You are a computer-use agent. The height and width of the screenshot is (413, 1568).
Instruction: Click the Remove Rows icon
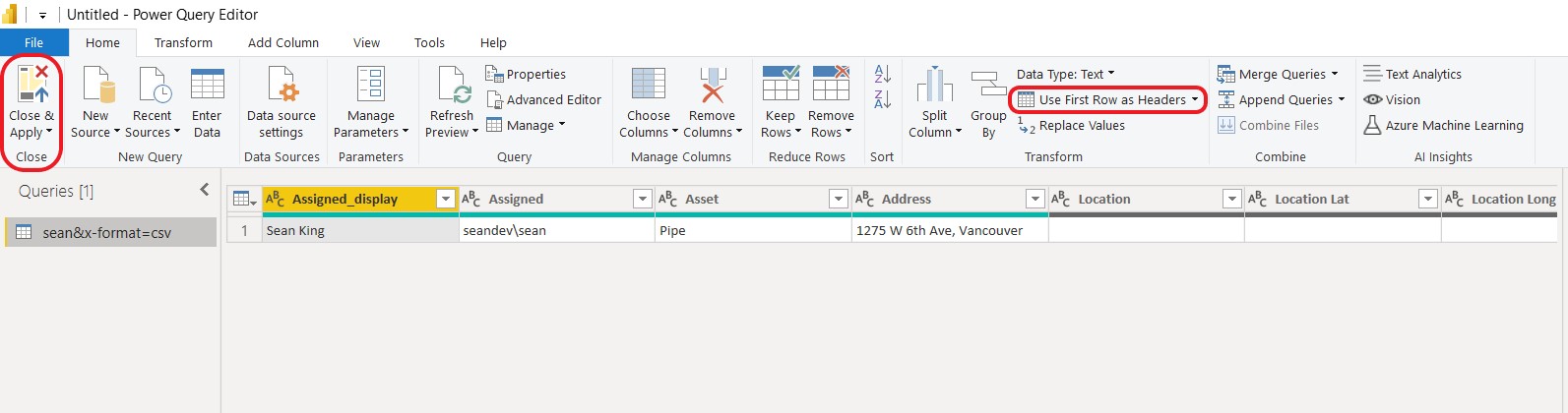coord(831,84)
